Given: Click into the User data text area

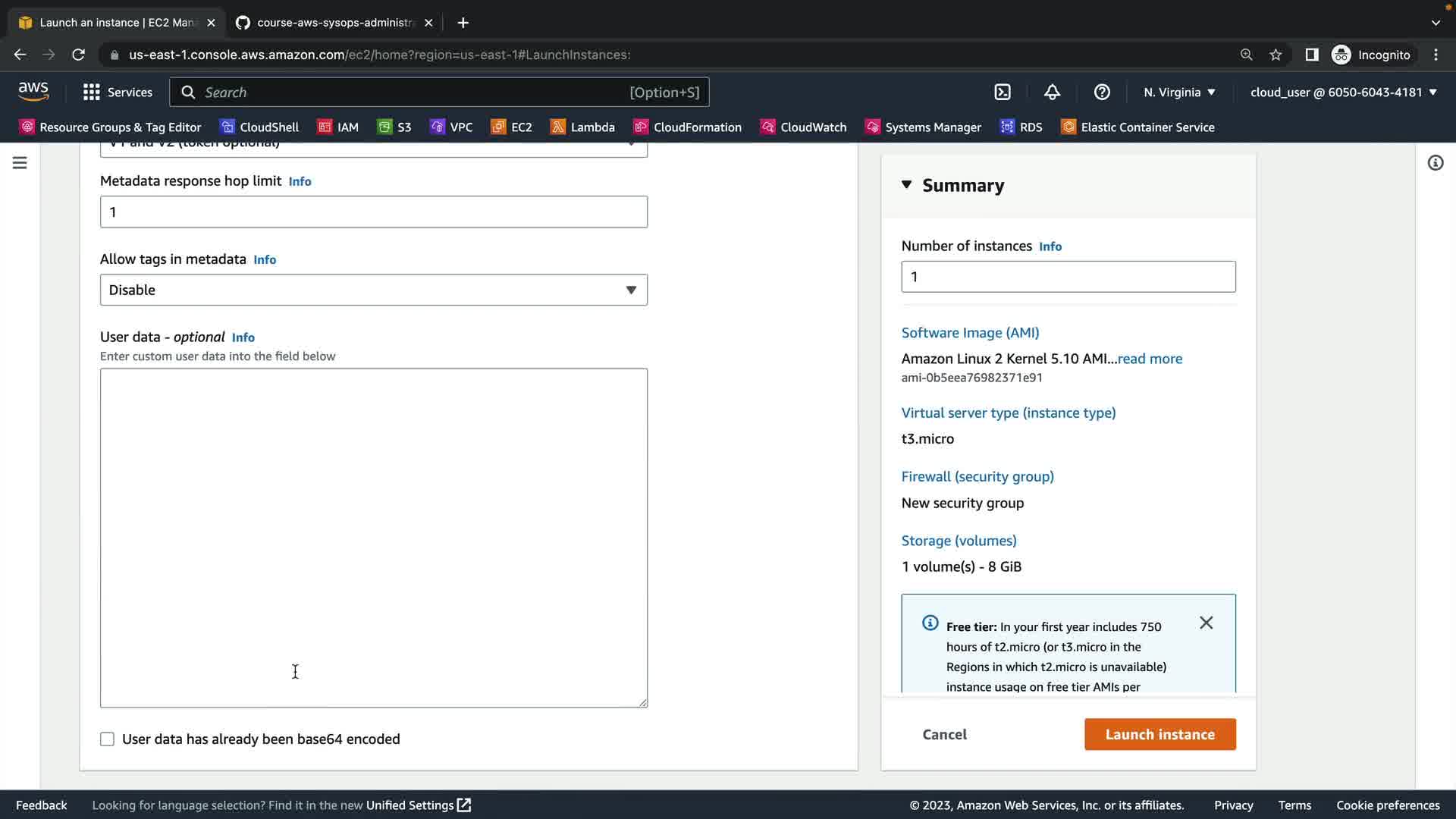Looking at the screenshot, I should tap(373, 538).
